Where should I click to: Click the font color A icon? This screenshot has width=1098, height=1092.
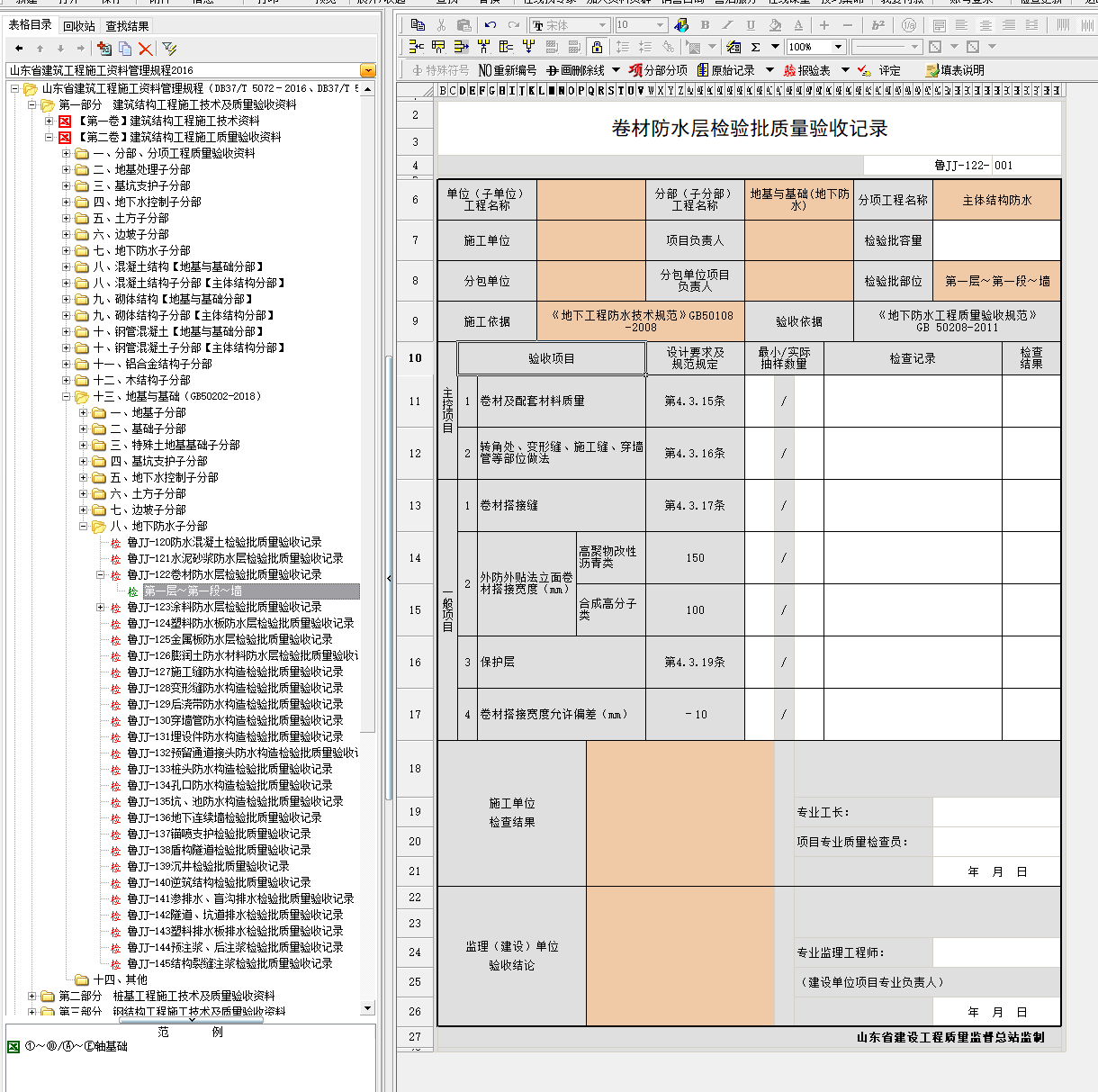coord(797,25)
